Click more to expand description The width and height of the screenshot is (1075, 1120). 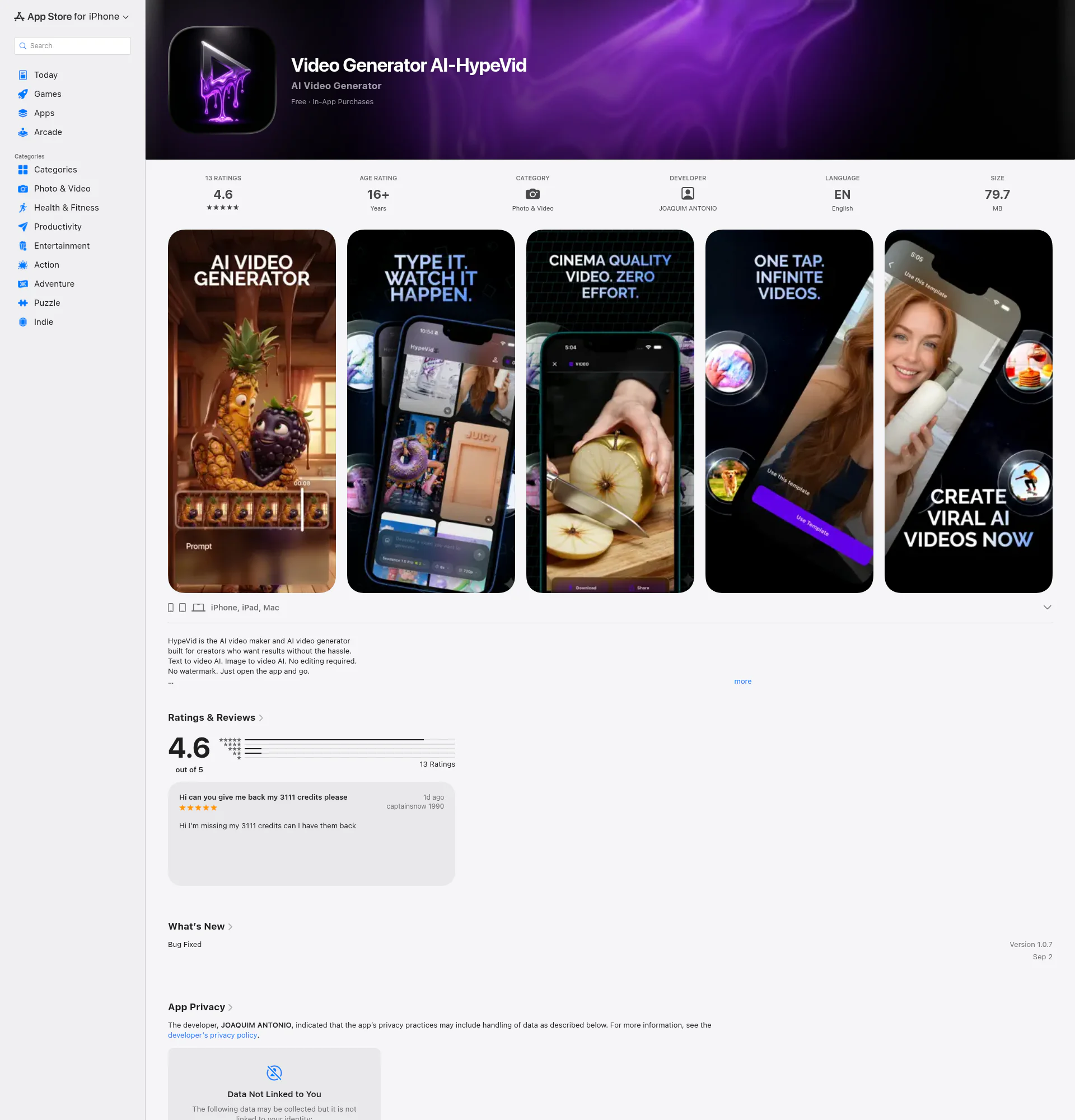click(x=742, y=681)
